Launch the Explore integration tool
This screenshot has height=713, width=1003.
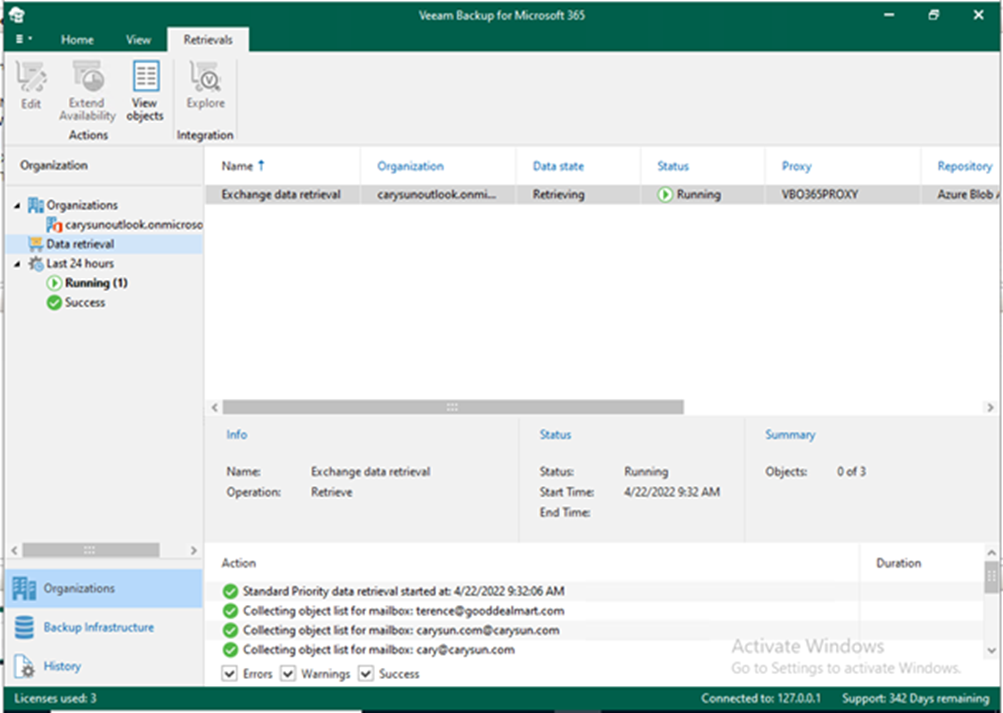coord(205,86)
